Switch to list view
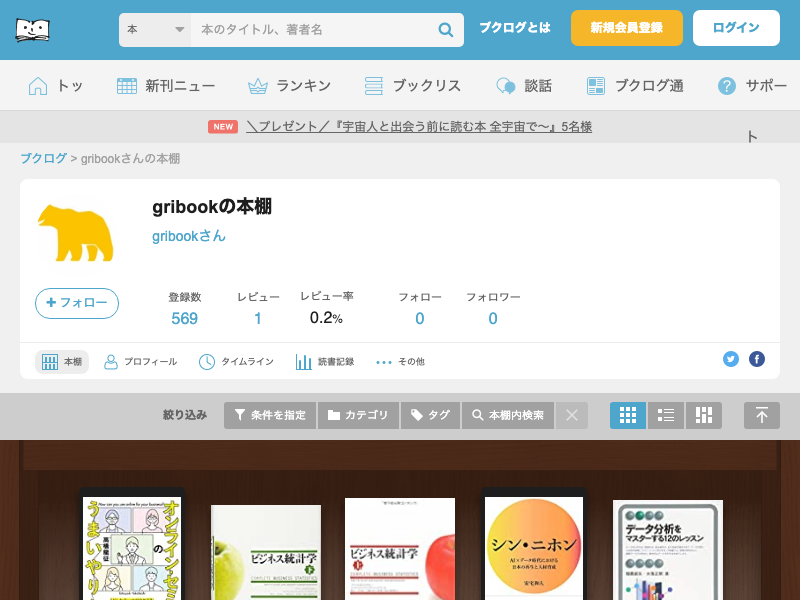 [x=666, y=415]
